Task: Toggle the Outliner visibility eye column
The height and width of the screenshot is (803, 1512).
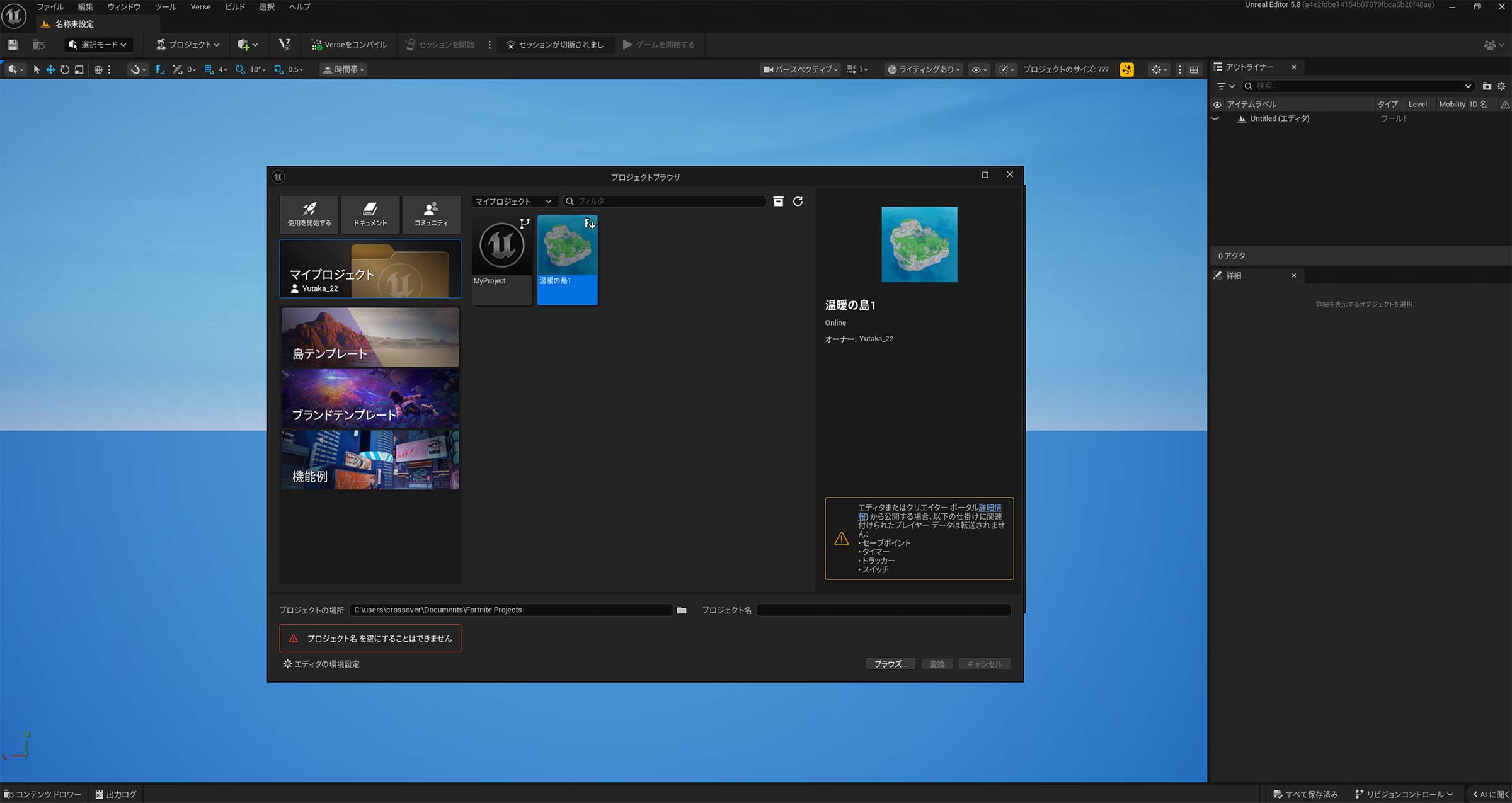Action: click(1217, 105)
